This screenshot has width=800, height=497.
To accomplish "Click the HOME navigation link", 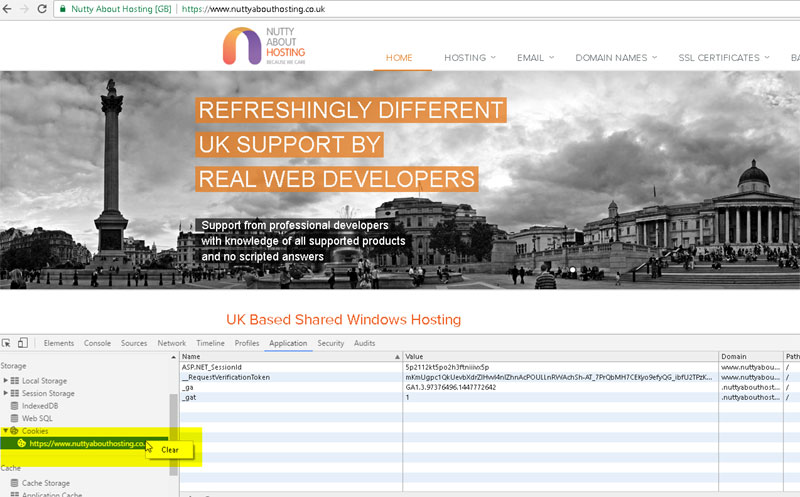I will click(x=399, y=58).
